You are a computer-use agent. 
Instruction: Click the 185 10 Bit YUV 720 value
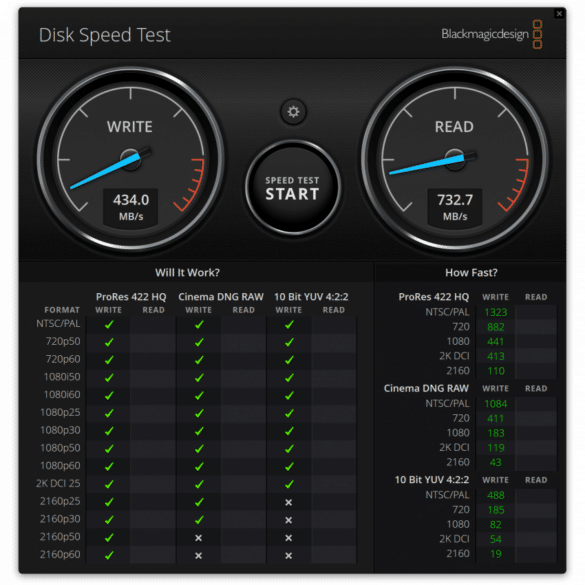(x=495, y=510)
